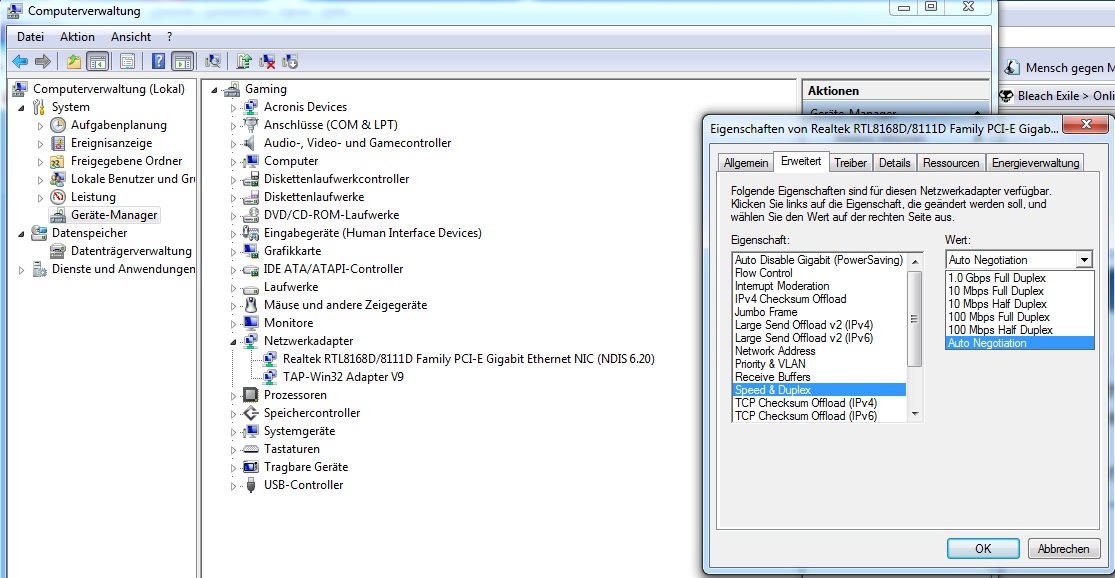
Task: Click the property list scrollbar thumb
Action: click(914, 319)
